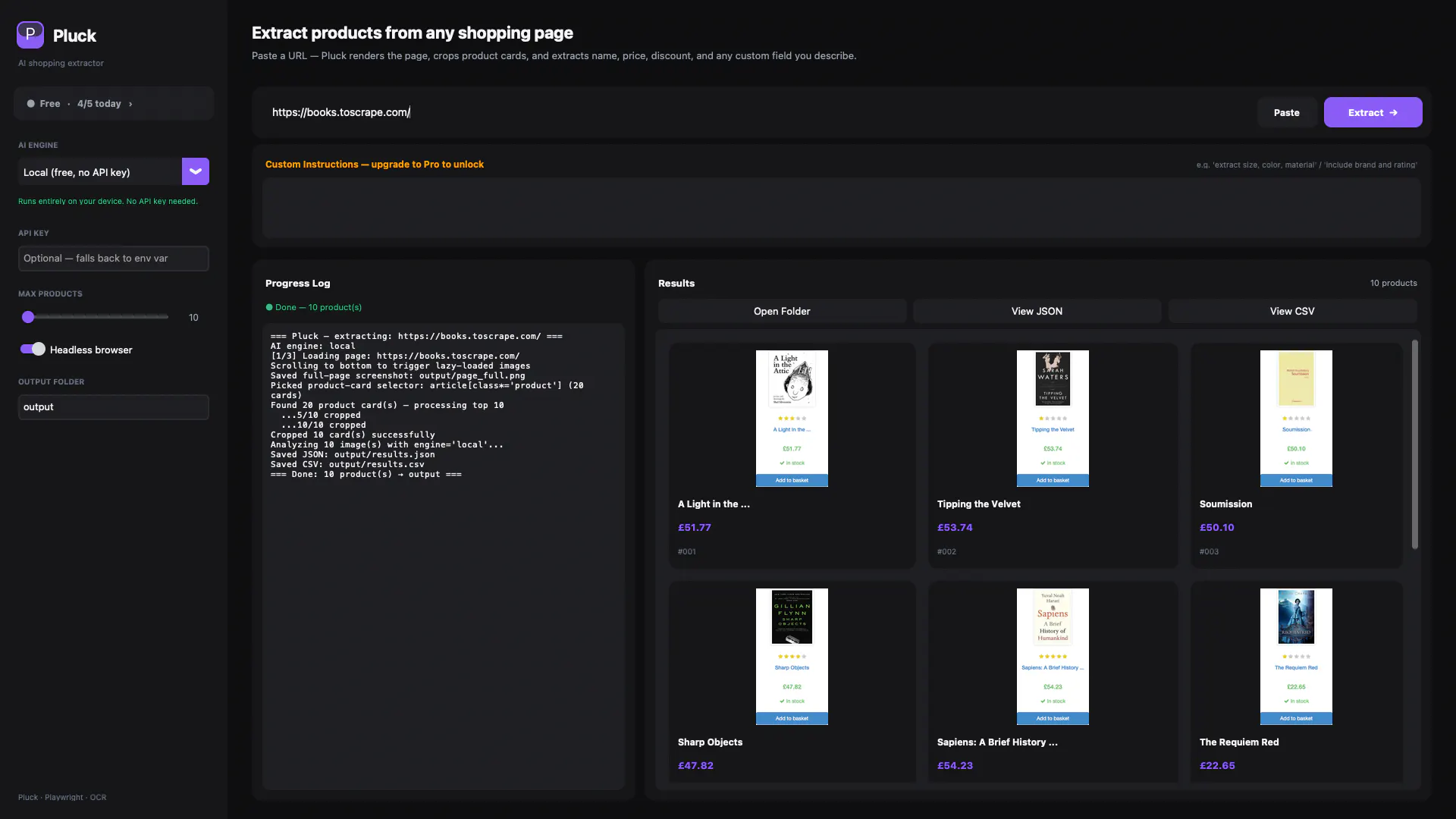Click the price £22.65
This screenshot has width=1456, height=819.
[x=1217, y=765]
